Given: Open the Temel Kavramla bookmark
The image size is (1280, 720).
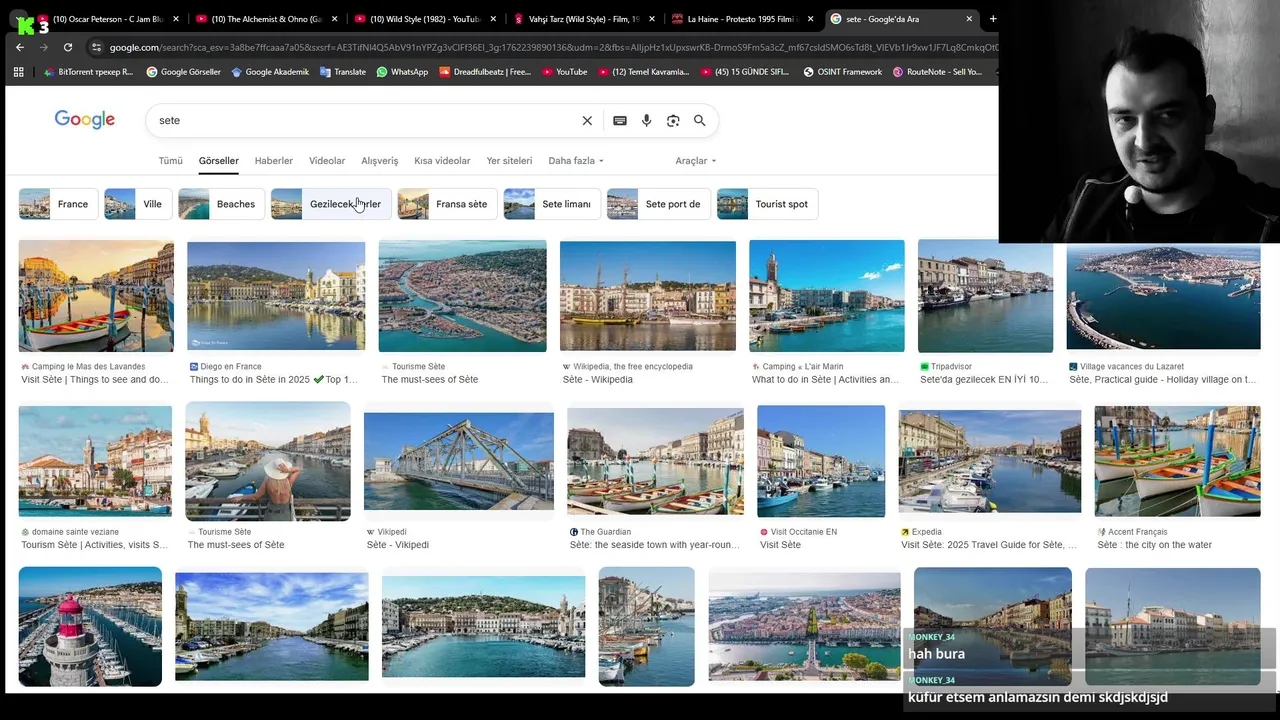Looking at the screenshot, I should [x=644, y=72].
